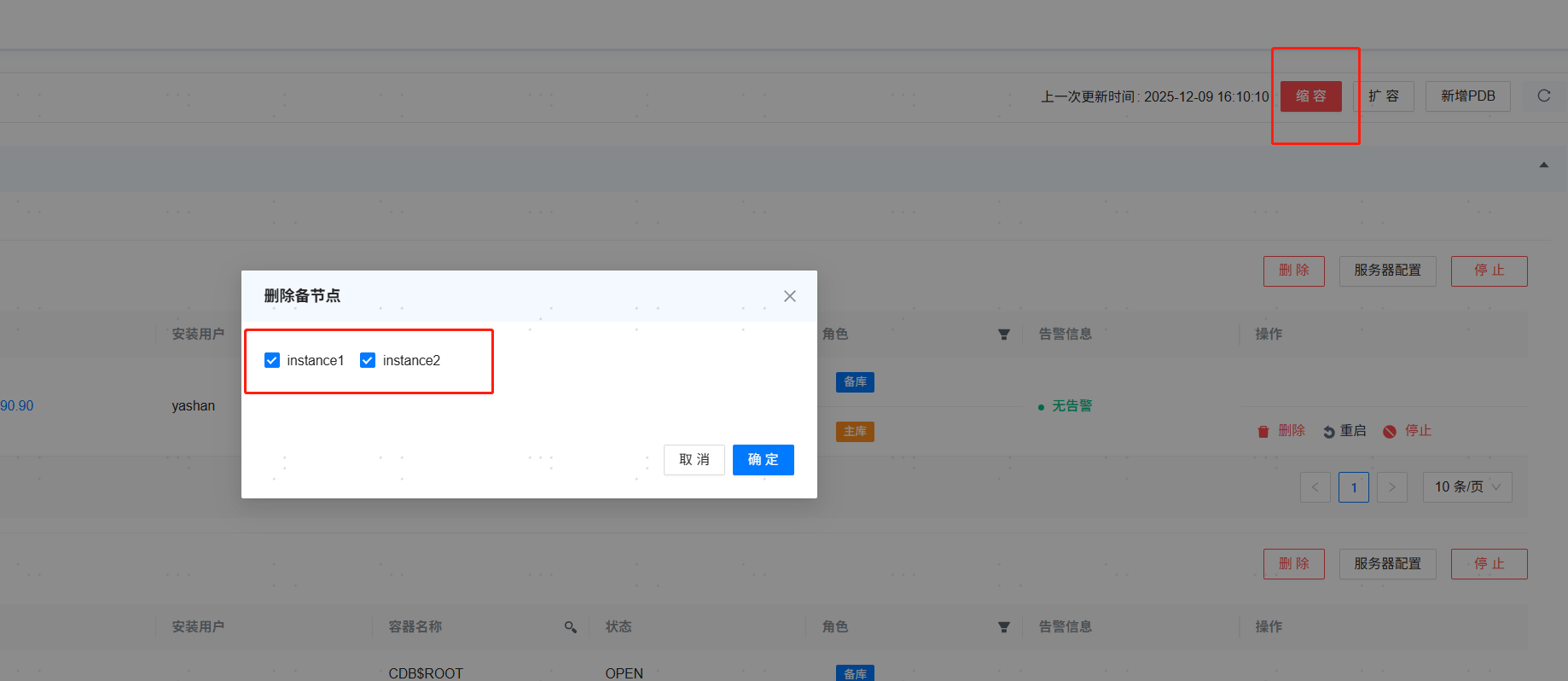Click the 新增PDB button

click(x=1467, y=96)
